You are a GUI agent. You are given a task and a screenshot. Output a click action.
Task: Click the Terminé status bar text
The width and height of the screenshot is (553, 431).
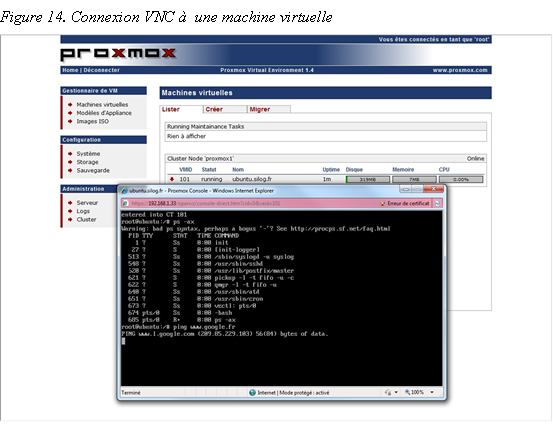pyautogui.click(x=130, y=393)
